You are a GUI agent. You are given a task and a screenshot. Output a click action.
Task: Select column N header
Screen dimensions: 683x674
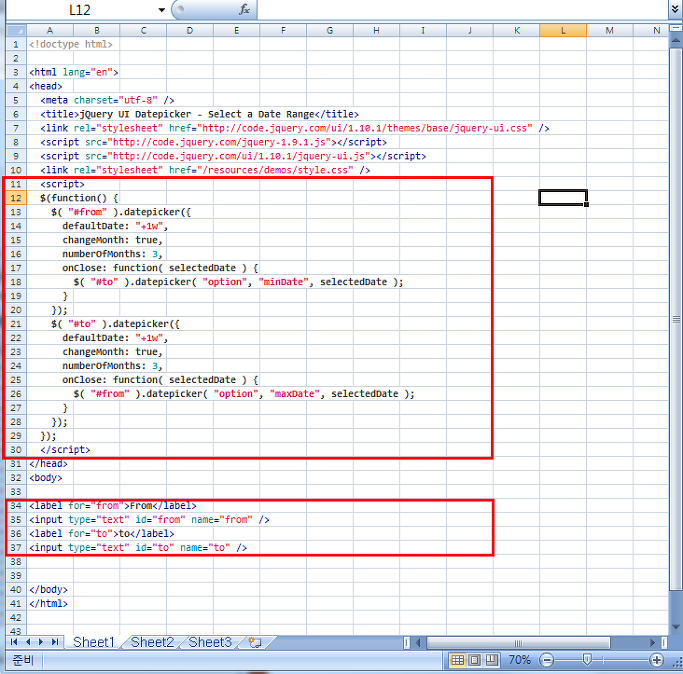651,30
